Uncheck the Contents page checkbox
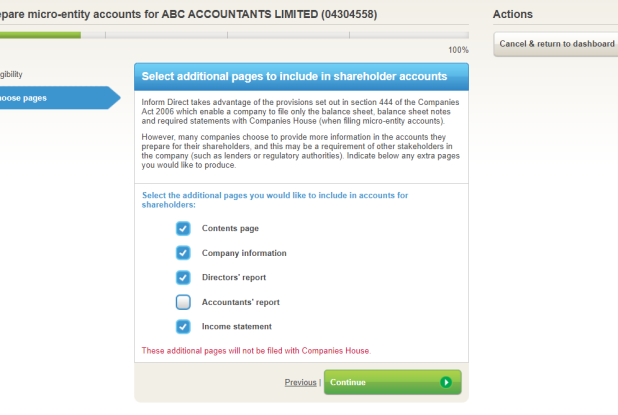The width and height of the screenshot is (618, 415). point(183,228)
